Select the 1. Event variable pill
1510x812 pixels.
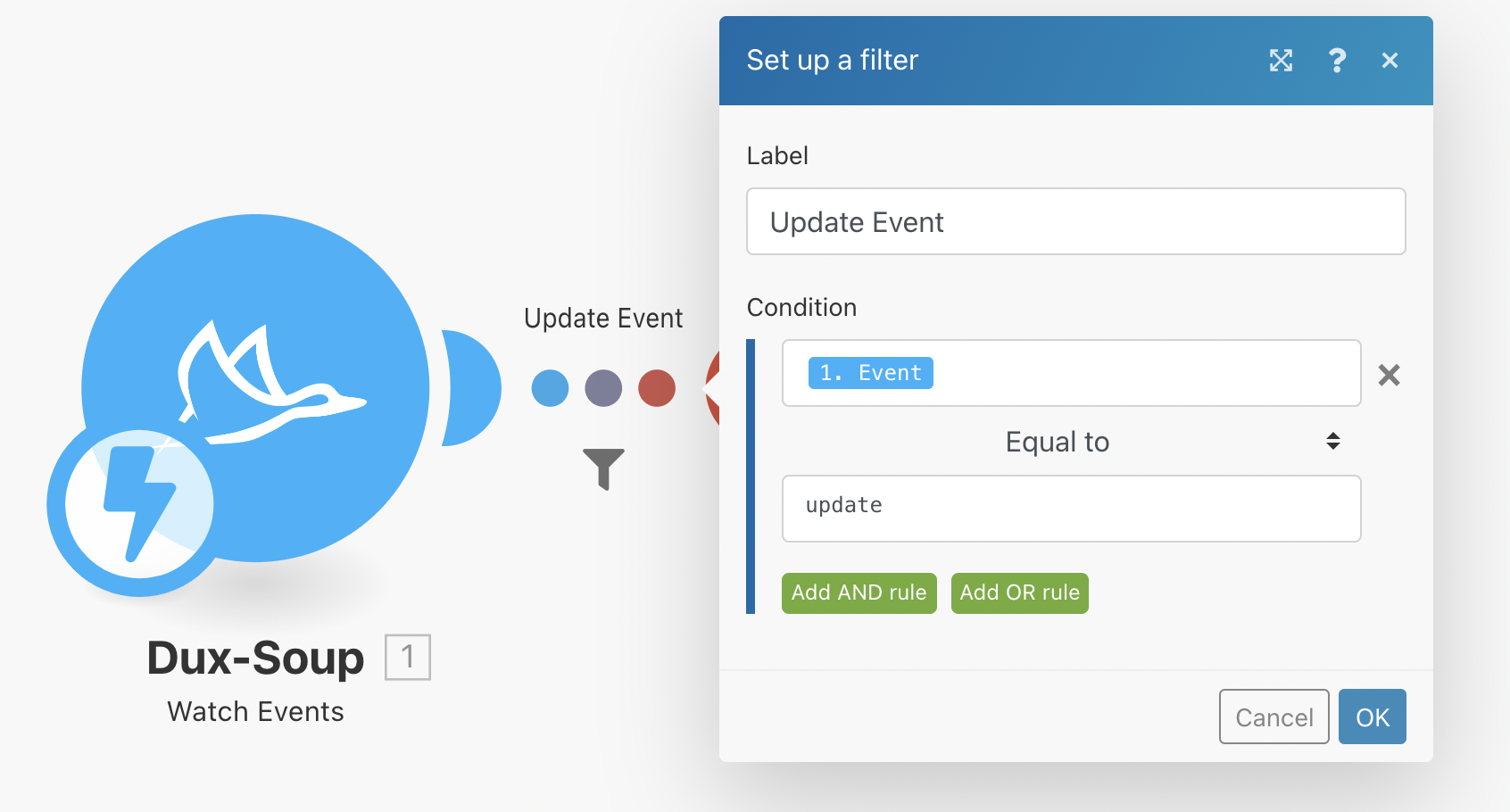click(x=870, y=373)
